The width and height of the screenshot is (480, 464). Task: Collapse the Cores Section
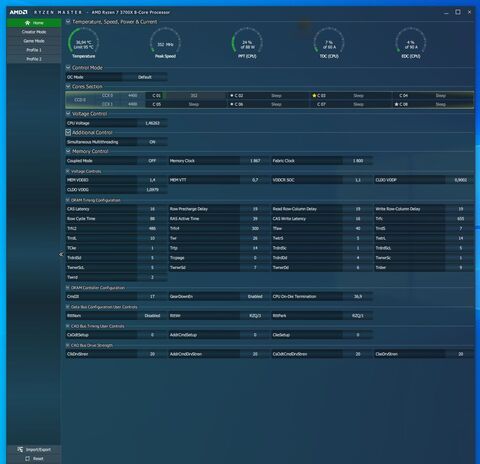click(x=68, y=86)
